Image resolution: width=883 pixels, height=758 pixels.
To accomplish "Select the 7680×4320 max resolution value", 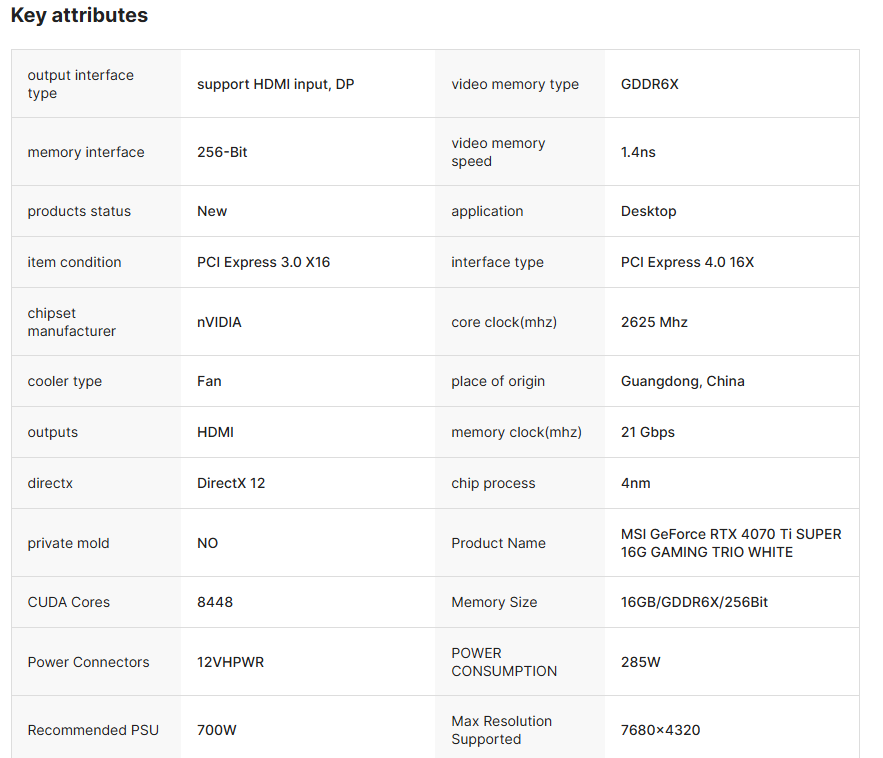I will point(660,730).
